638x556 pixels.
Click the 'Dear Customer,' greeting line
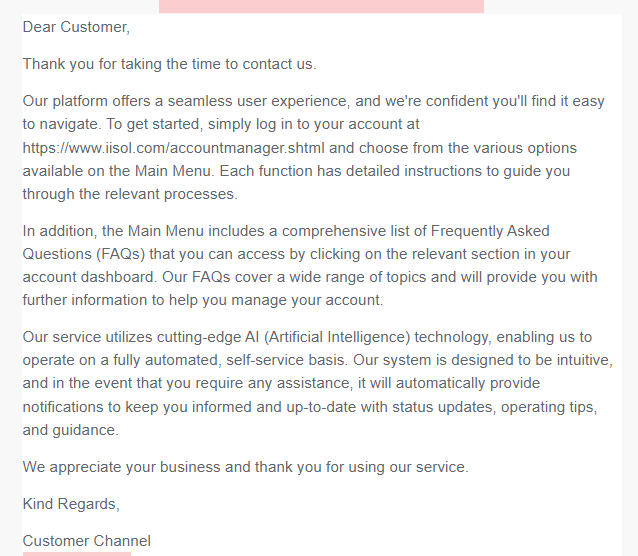click(x=76, y=27)
